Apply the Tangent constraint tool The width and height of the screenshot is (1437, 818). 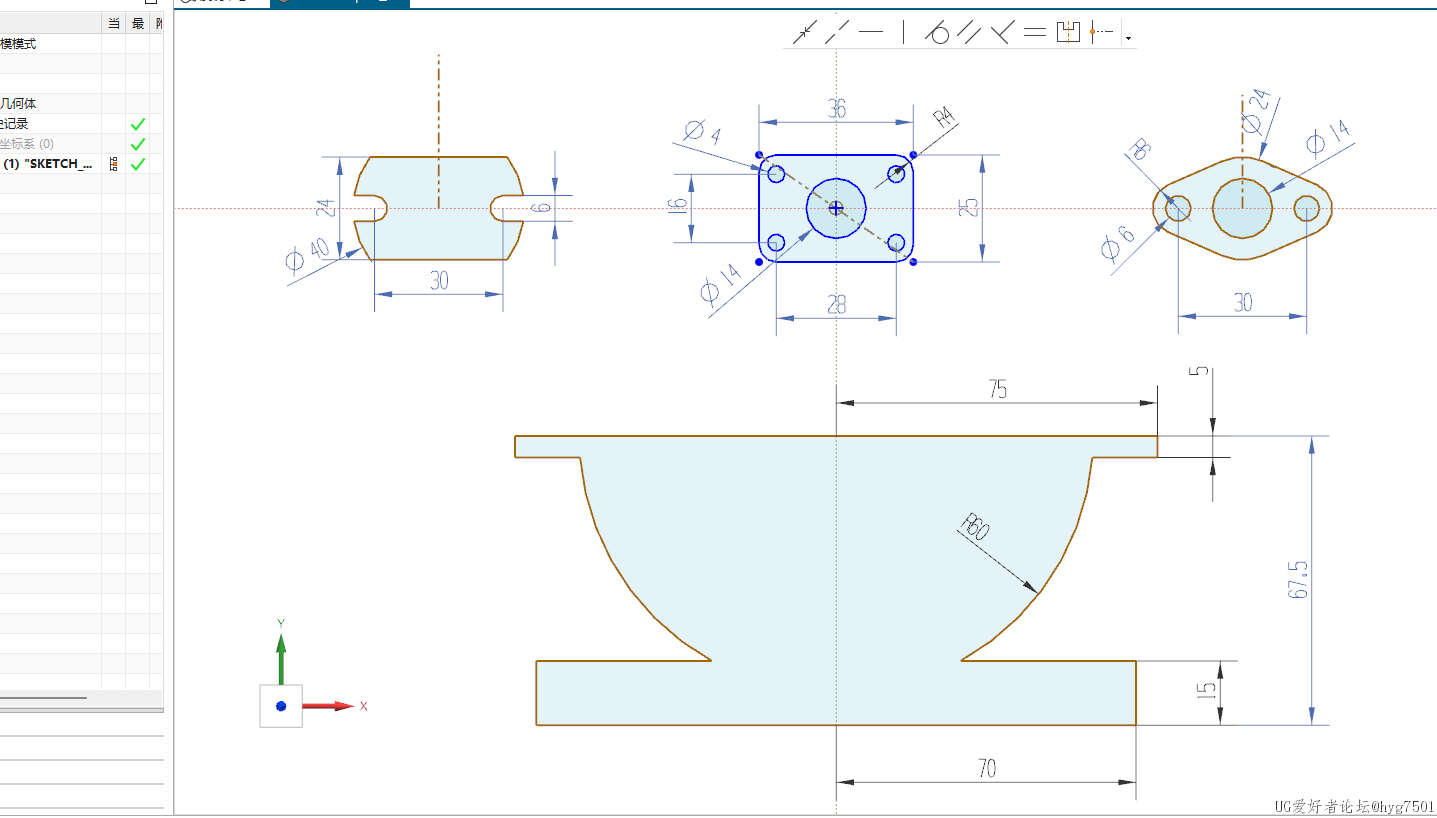click(x=937, y=33)
